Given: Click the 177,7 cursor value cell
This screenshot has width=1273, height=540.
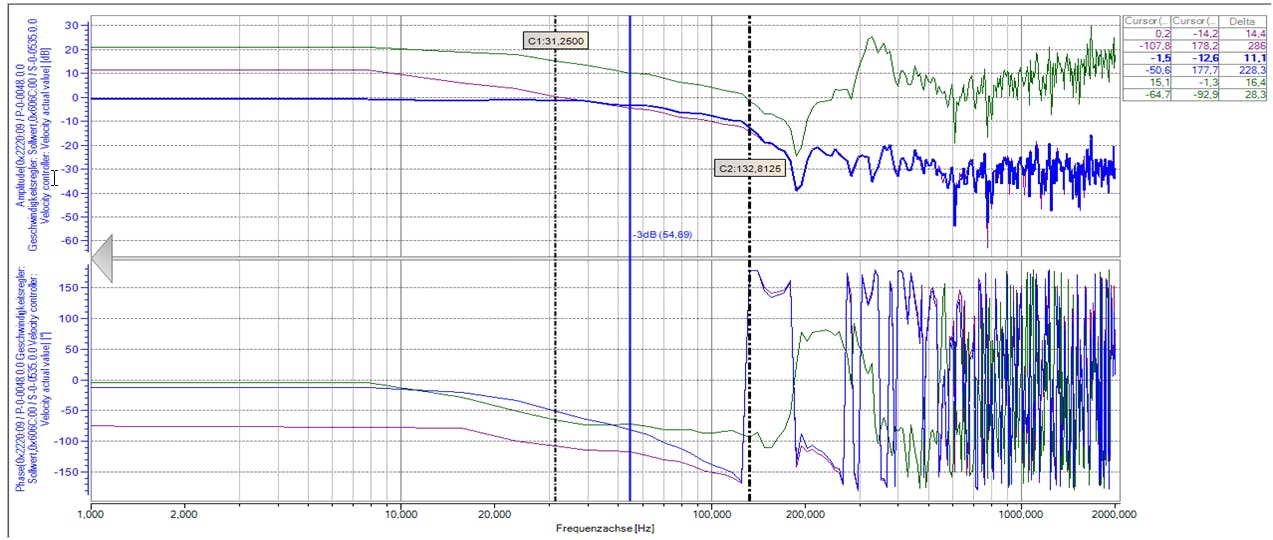Looking at the screenshot, I should (1198, 70).
